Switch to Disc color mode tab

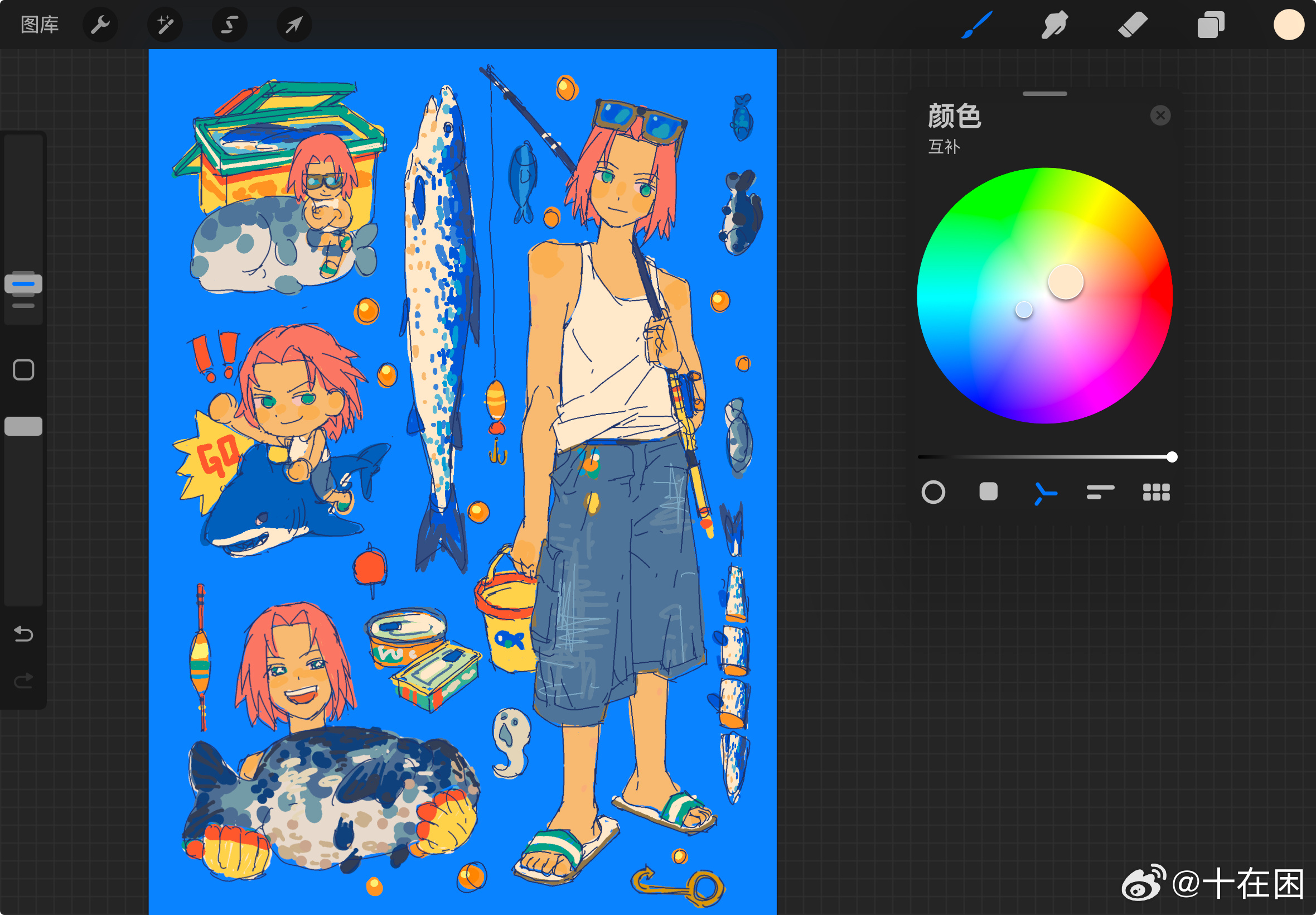pos(933,492)
